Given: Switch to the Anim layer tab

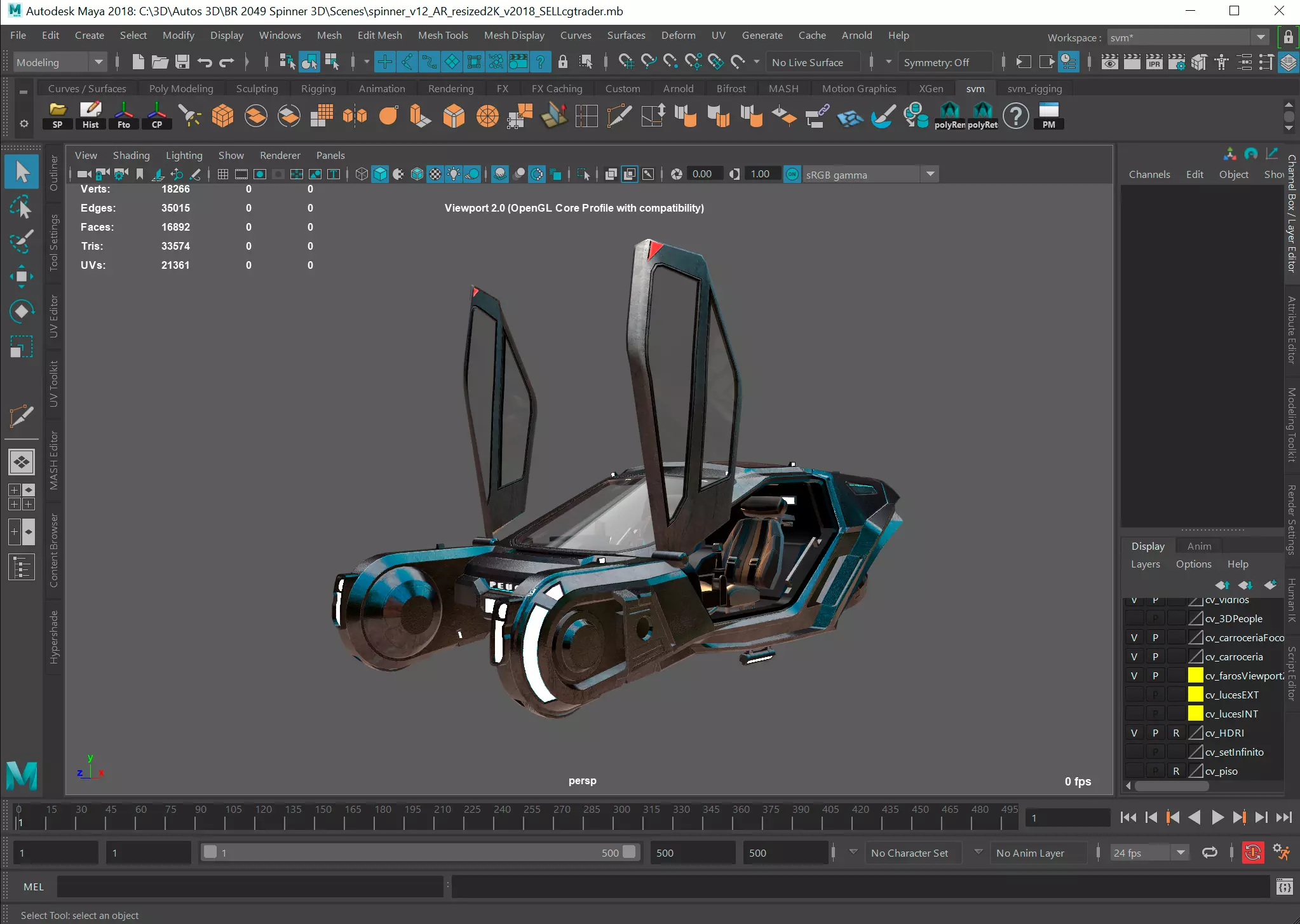Looking at the screenshot, I should click(1199, 546).
